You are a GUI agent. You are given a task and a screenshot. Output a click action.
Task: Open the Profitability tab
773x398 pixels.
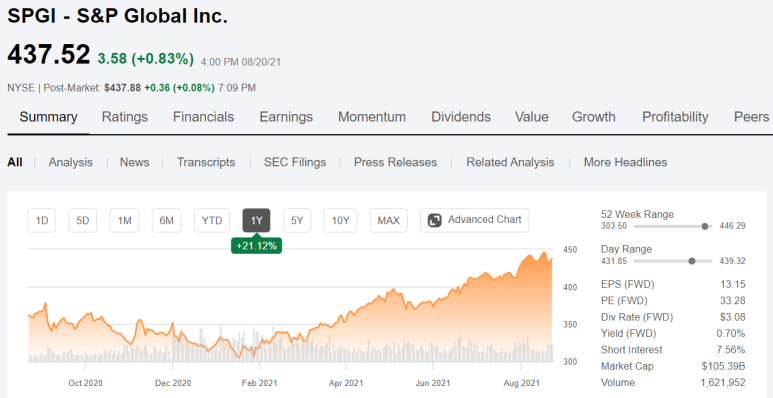(x=675, y=117)
